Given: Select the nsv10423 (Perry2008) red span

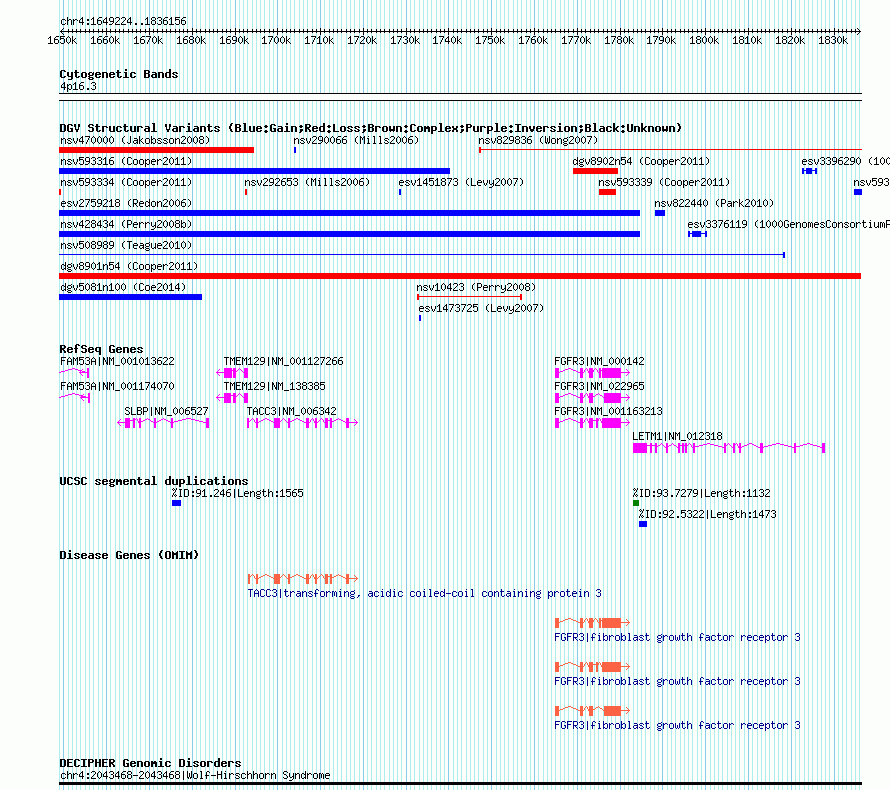Looking at the screenshot, I should (x=469, y=297).
